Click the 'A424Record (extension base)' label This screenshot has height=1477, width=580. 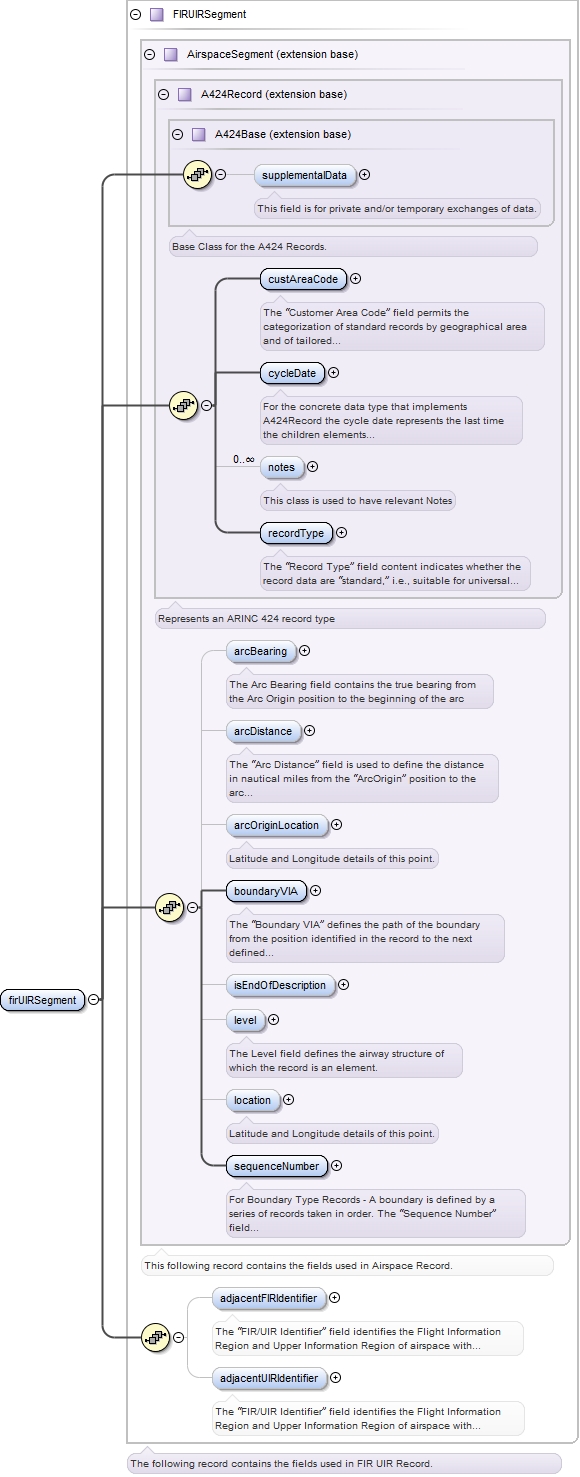(274, 95)
